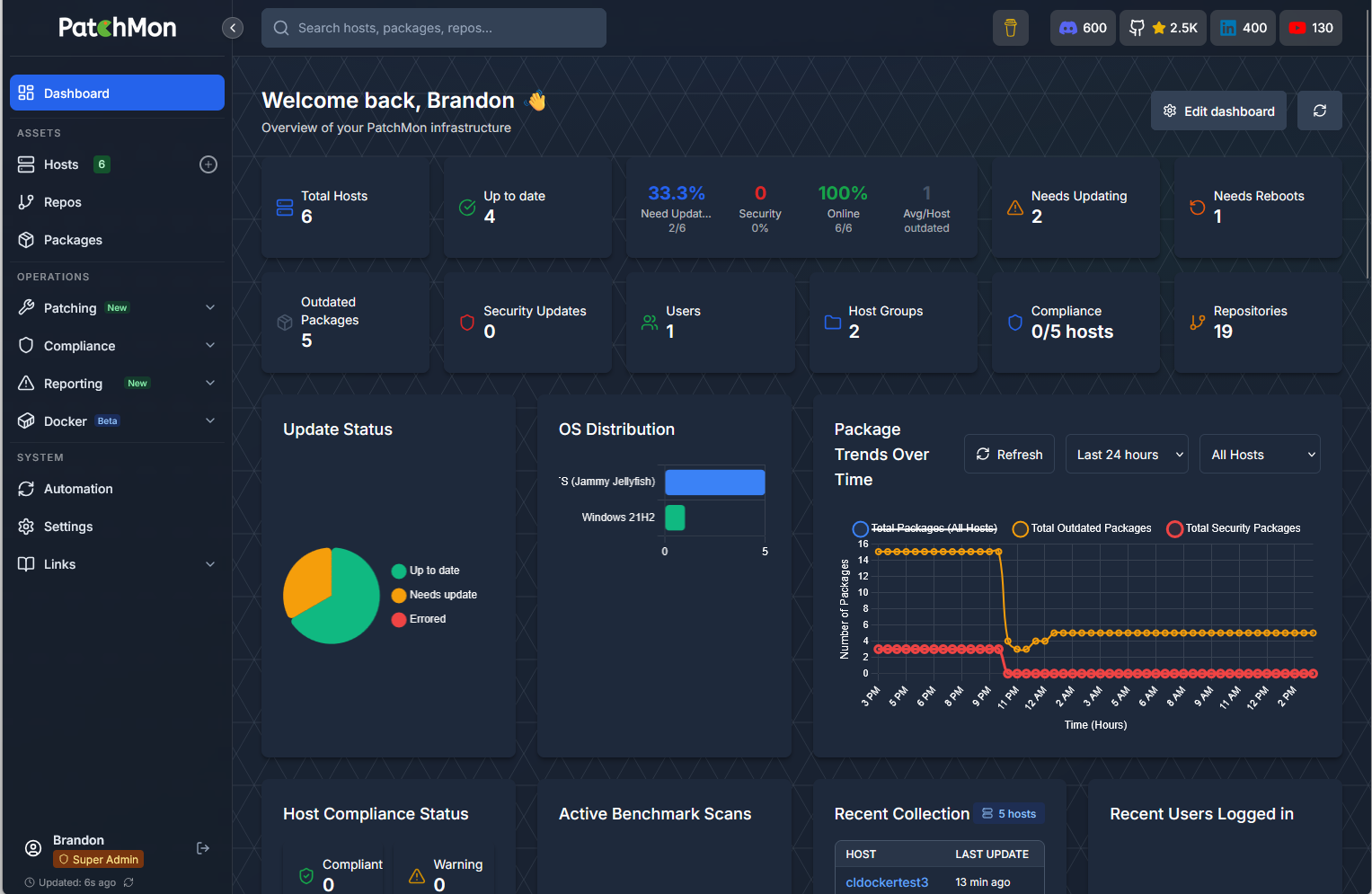The height and width of the screenshot is (894, 1372).
Task: Toggle the Total Outdated Packages legend series
Action: click(x=1082, y=528)
